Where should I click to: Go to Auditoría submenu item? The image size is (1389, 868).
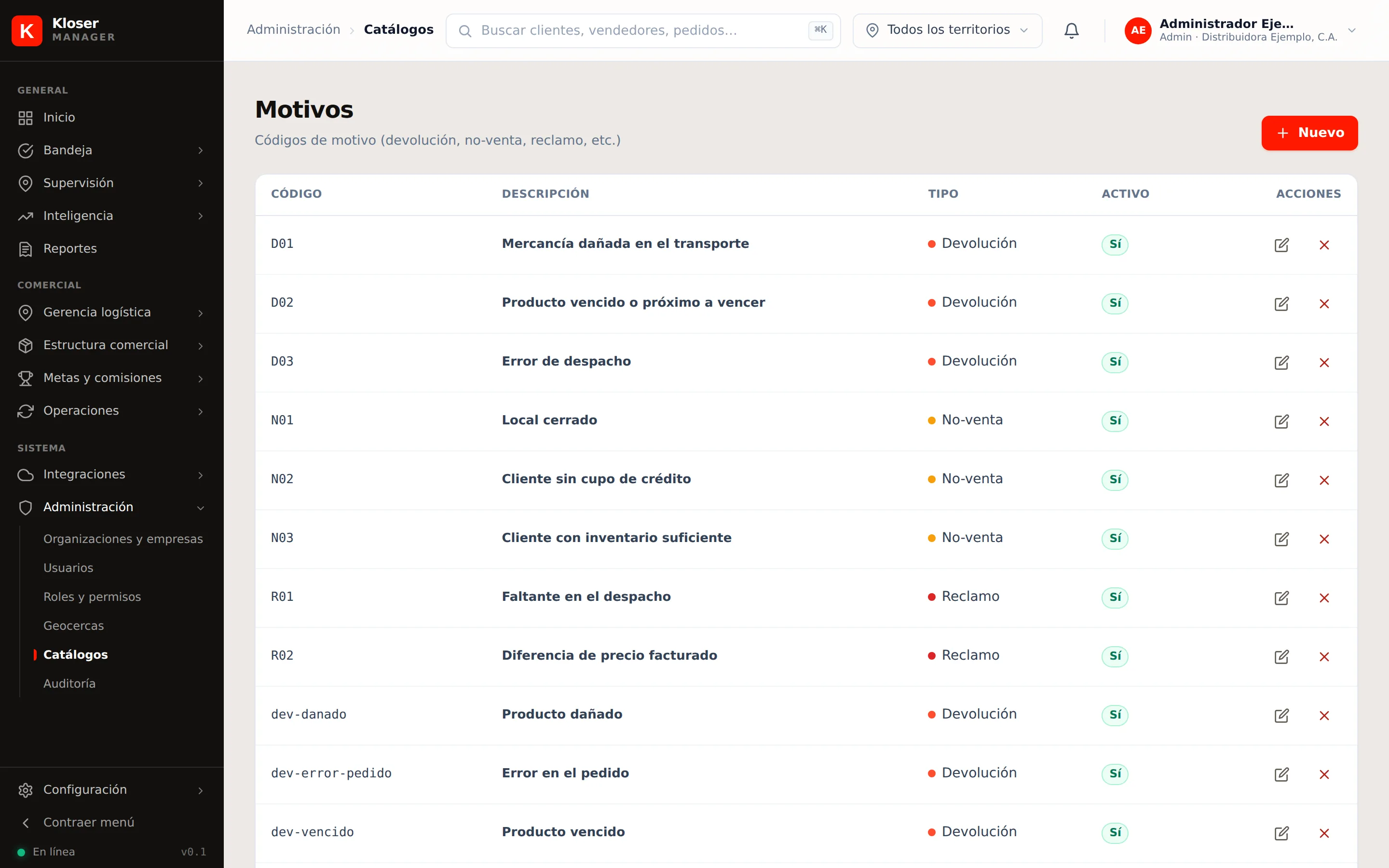coord(69,684)
